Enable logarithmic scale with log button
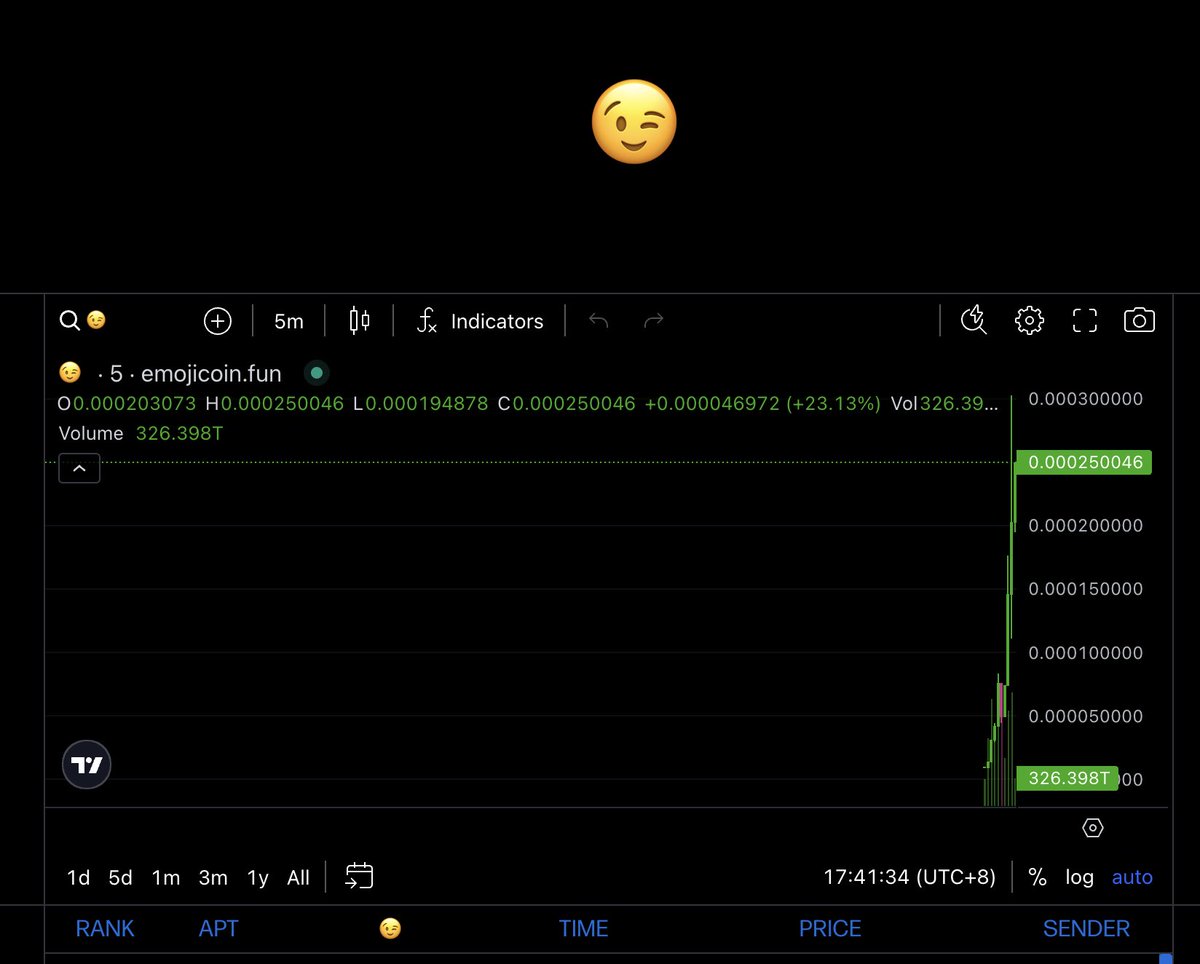The image size is (1200, 964). pyautogui.click(x=1079, y=877)
